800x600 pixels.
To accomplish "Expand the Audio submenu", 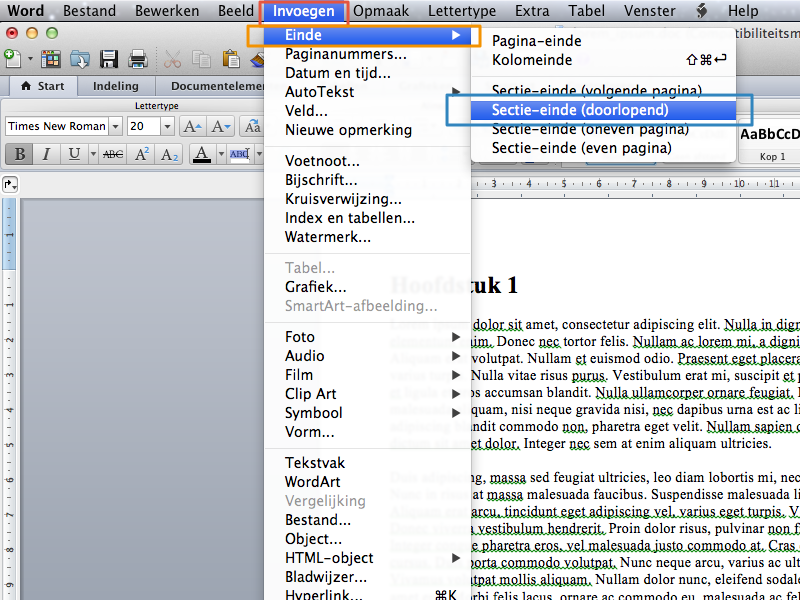I will [456, 356].
